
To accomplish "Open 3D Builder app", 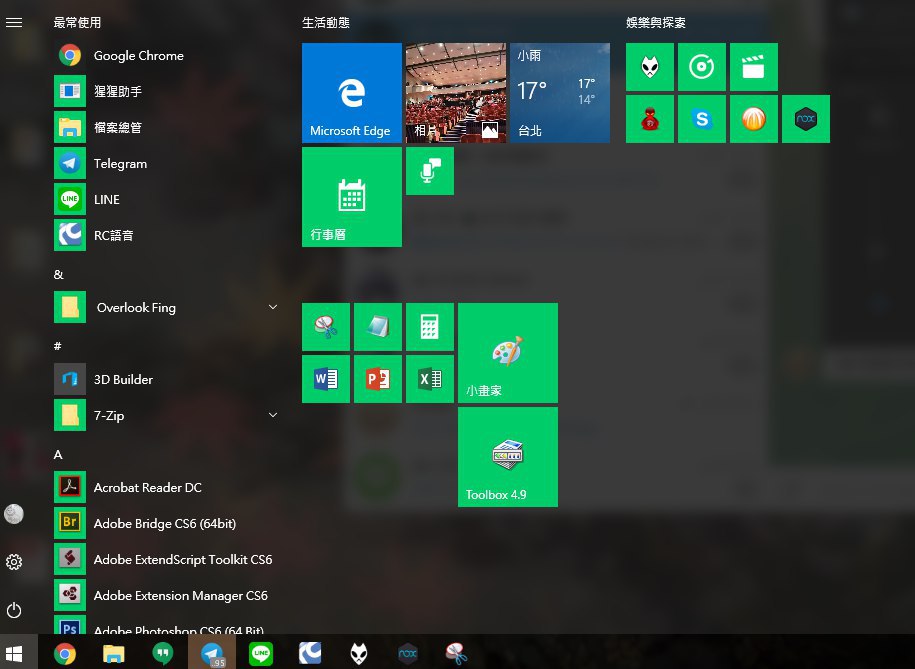I will (x=168, y=379).
